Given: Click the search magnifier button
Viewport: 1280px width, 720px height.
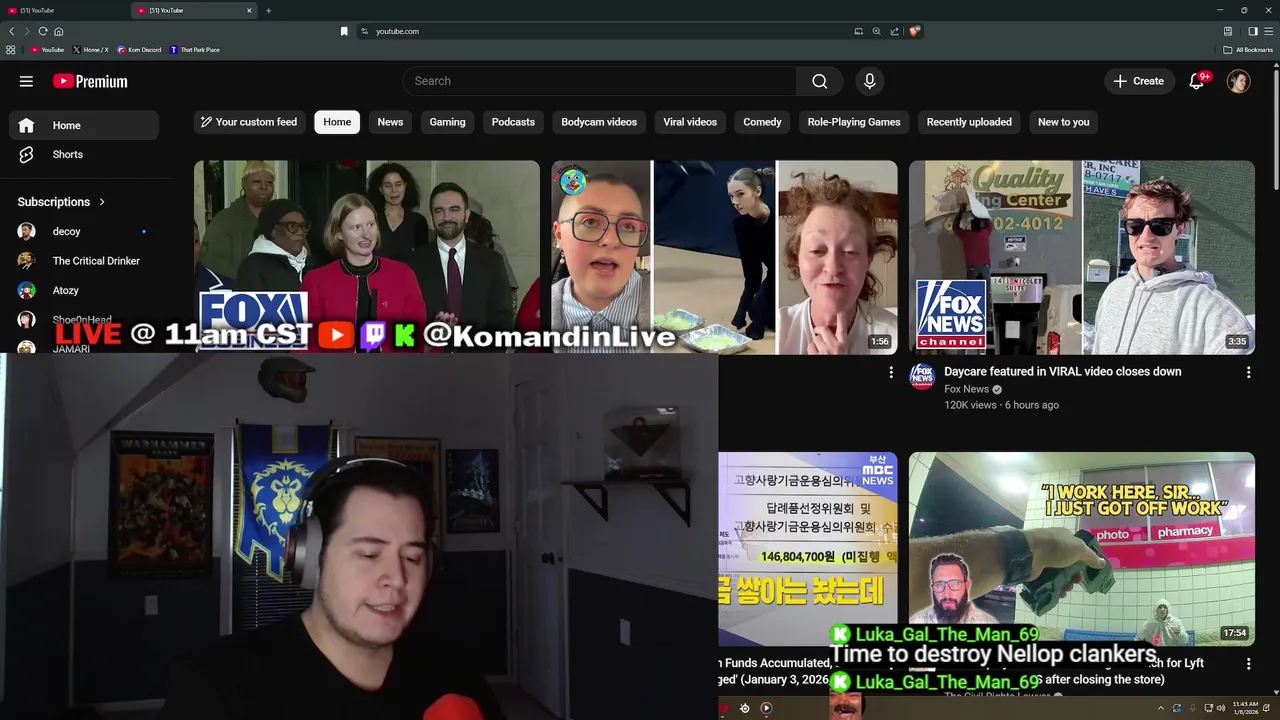Looking at the screenshot, I should pyautogui.click(x=820, y=81).
